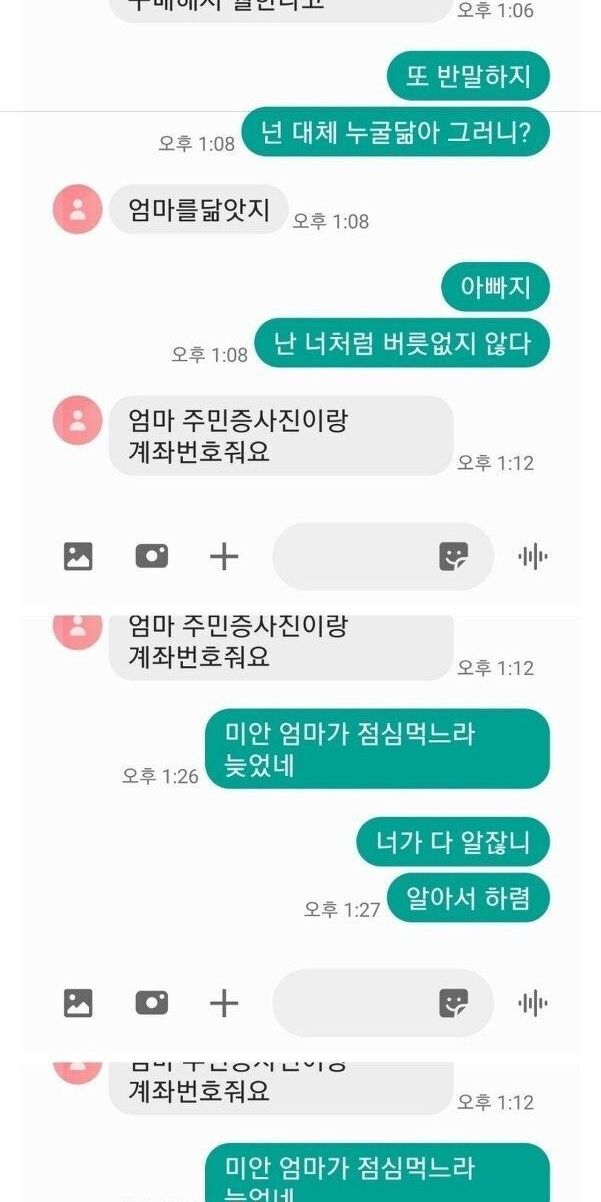The height and width of the screenshot is (1202, 601).
Task: Open avatar beside 주민증사진이랑 message above first toolbar
Action: [78, 421]
